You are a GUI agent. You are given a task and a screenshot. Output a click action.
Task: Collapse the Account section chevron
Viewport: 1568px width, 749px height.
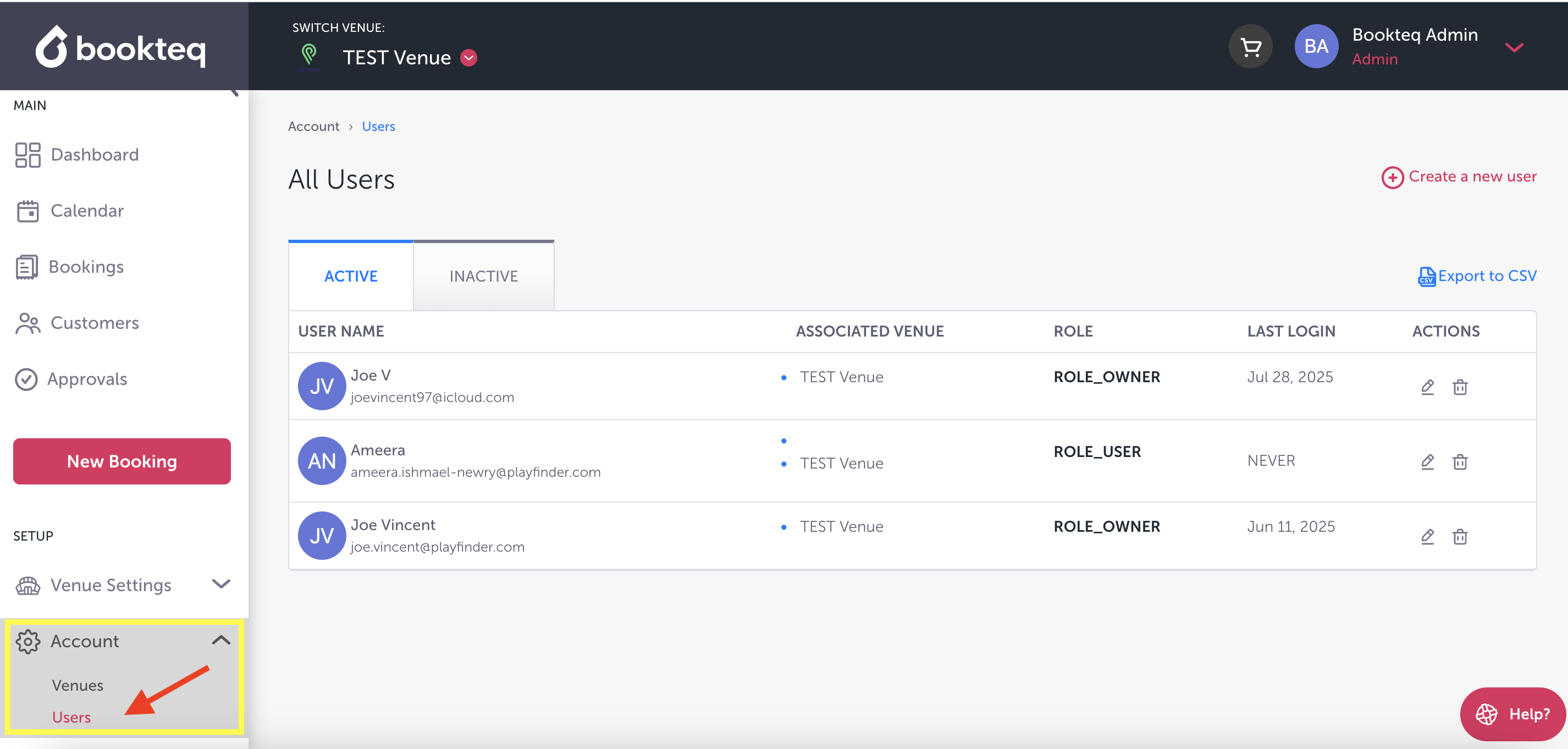pos(221,640)
